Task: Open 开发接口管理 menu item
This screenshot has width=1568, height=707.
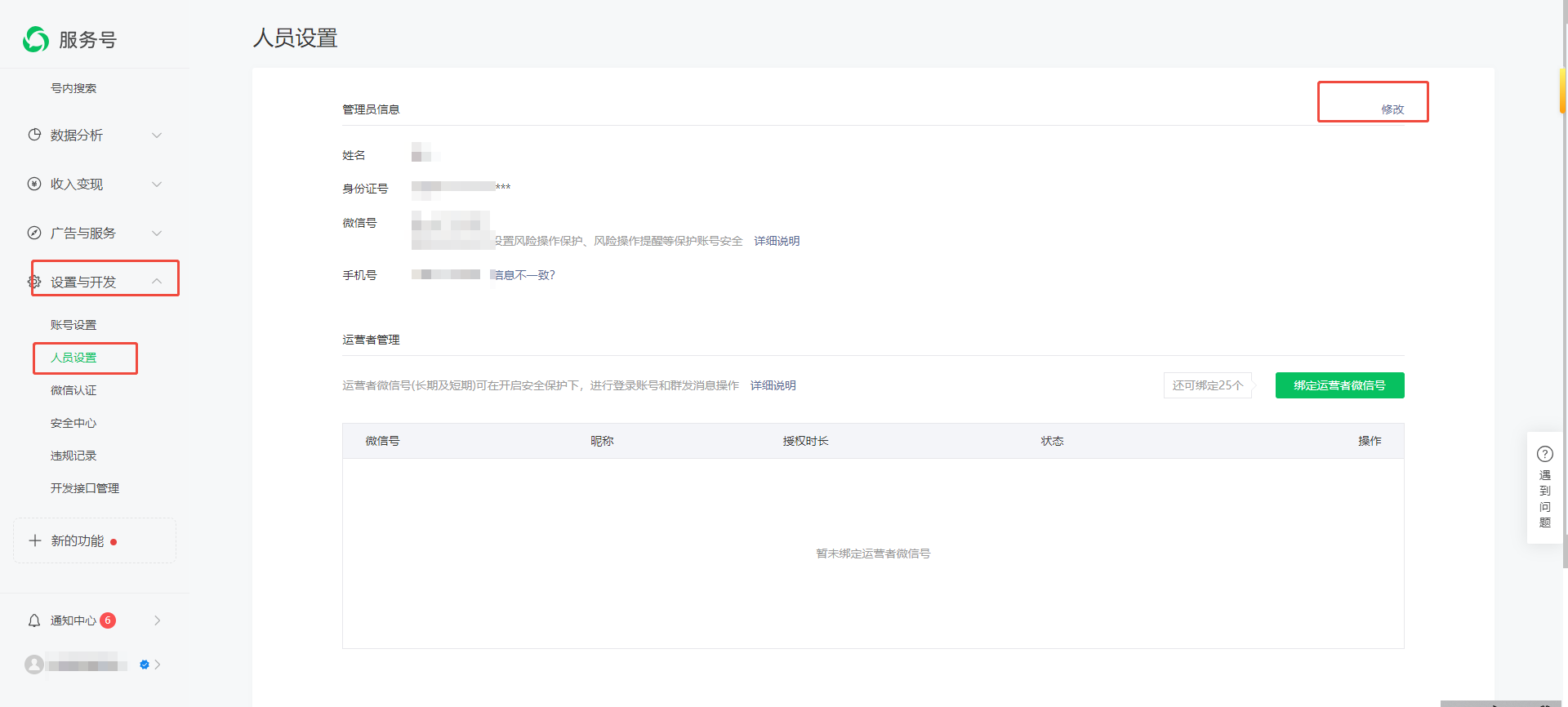Action: pyautogui.click(x=85, y=488)
